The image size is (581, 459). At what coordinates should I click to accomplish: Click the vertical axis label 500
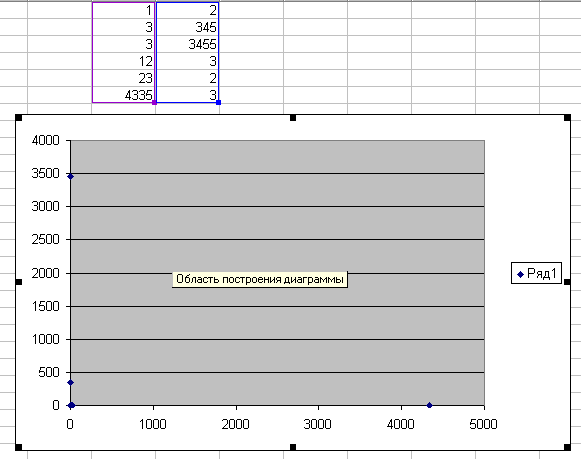(49, 372)
